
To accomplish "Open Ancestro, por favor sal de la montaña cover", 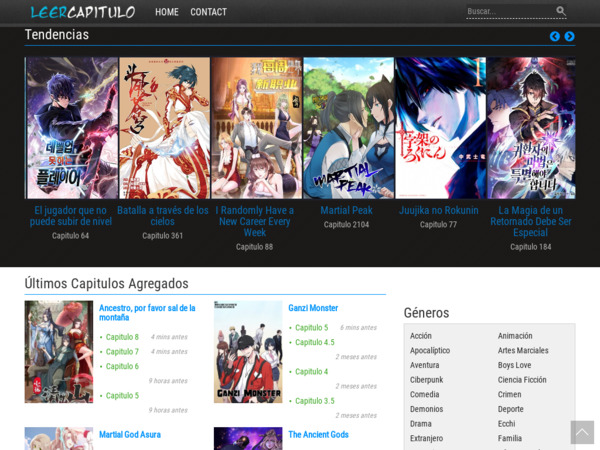I will pyautogui.click(x=59, y=352).
